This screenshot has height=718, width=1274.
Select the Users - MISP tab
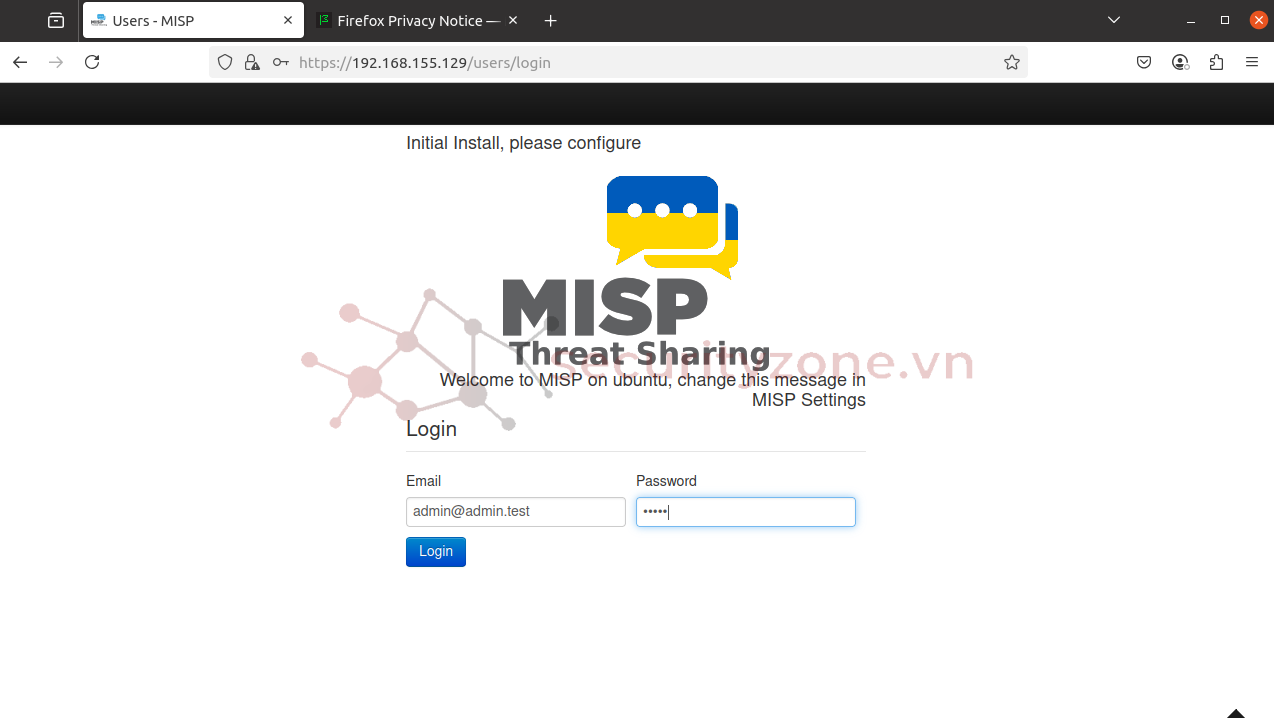click(x=180, y=20)
